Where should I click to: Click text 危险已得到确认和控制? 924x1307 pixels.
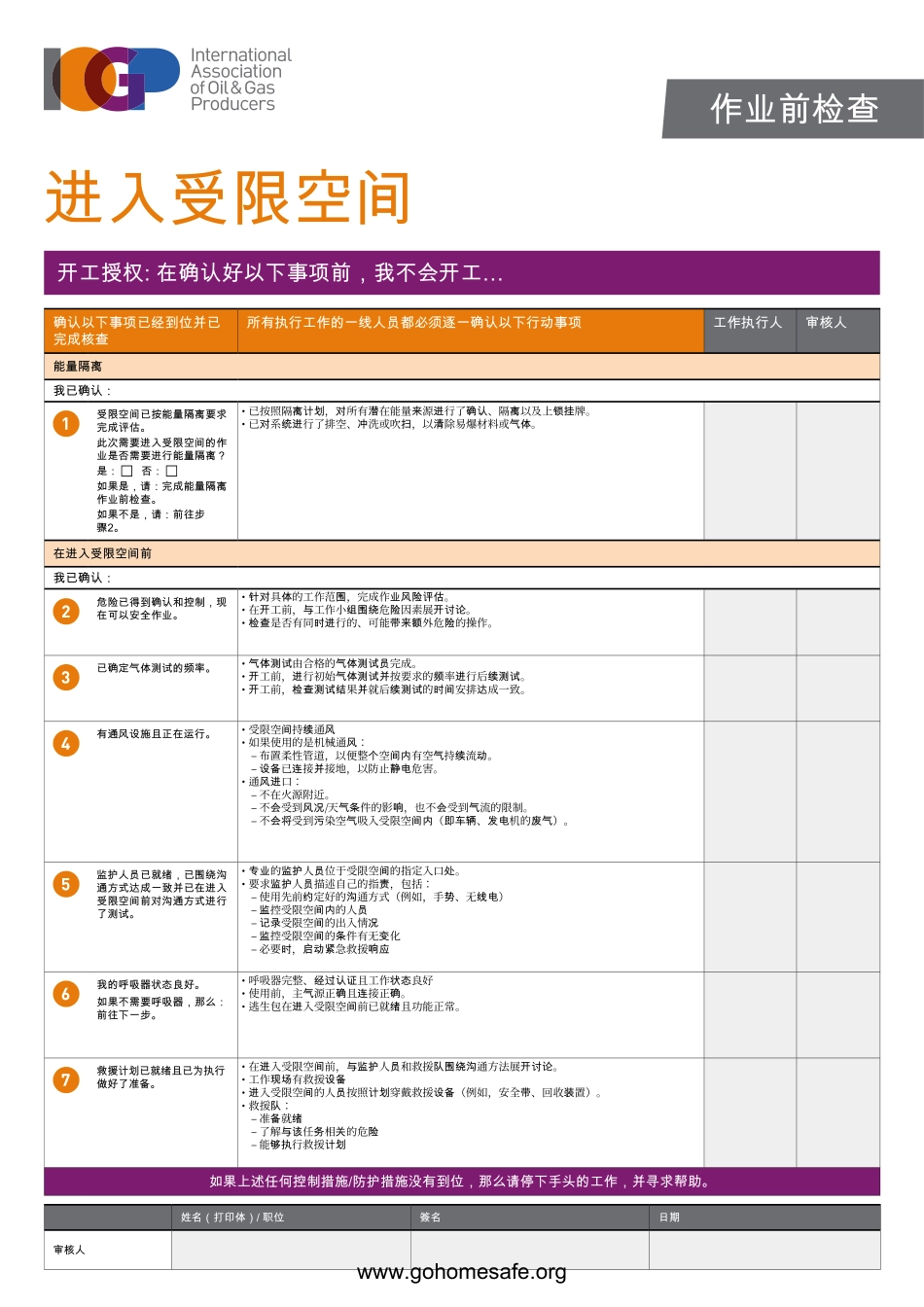point(153,602)
